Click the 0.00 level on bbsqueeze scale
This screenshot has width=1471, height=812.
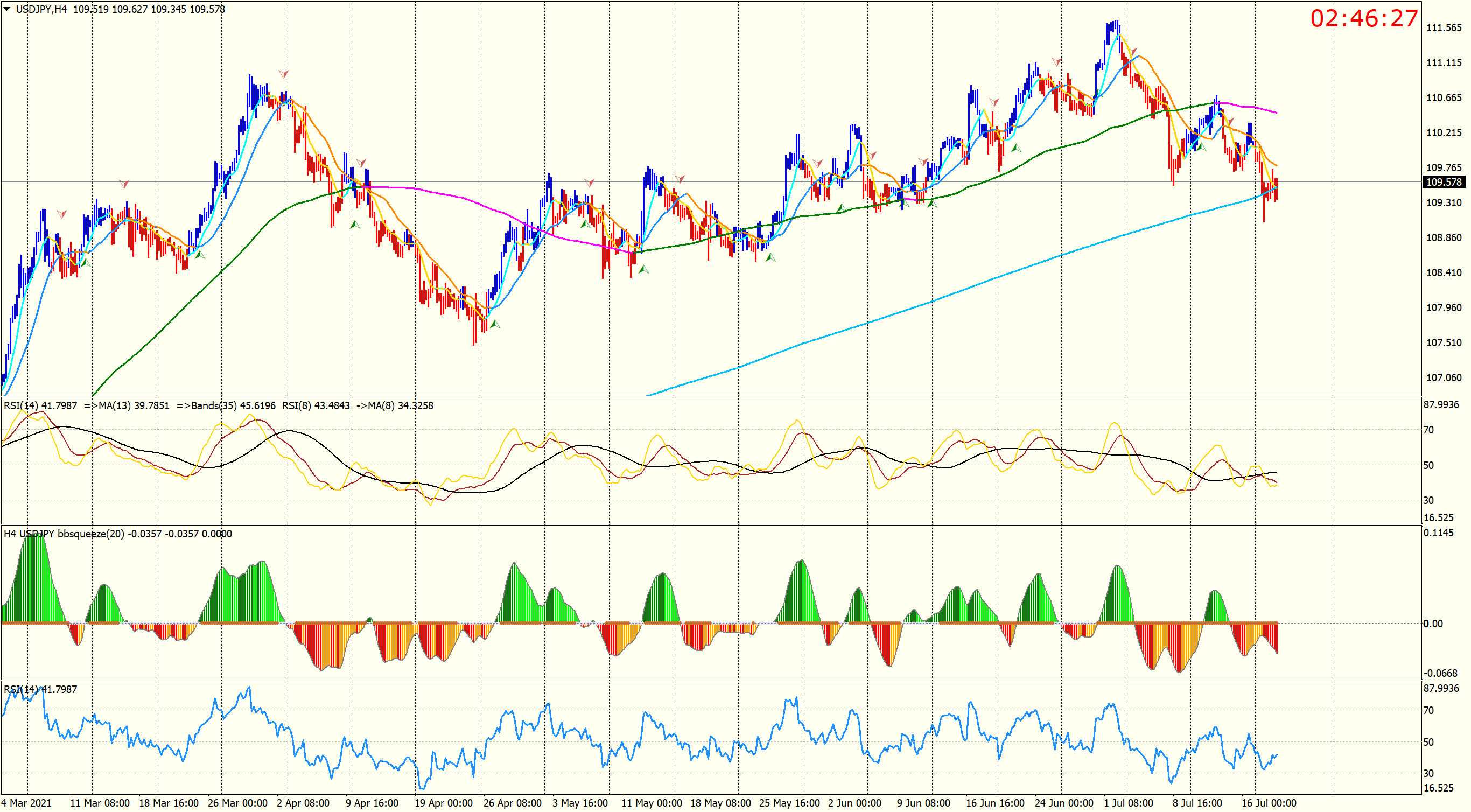tap(1433, 624)
